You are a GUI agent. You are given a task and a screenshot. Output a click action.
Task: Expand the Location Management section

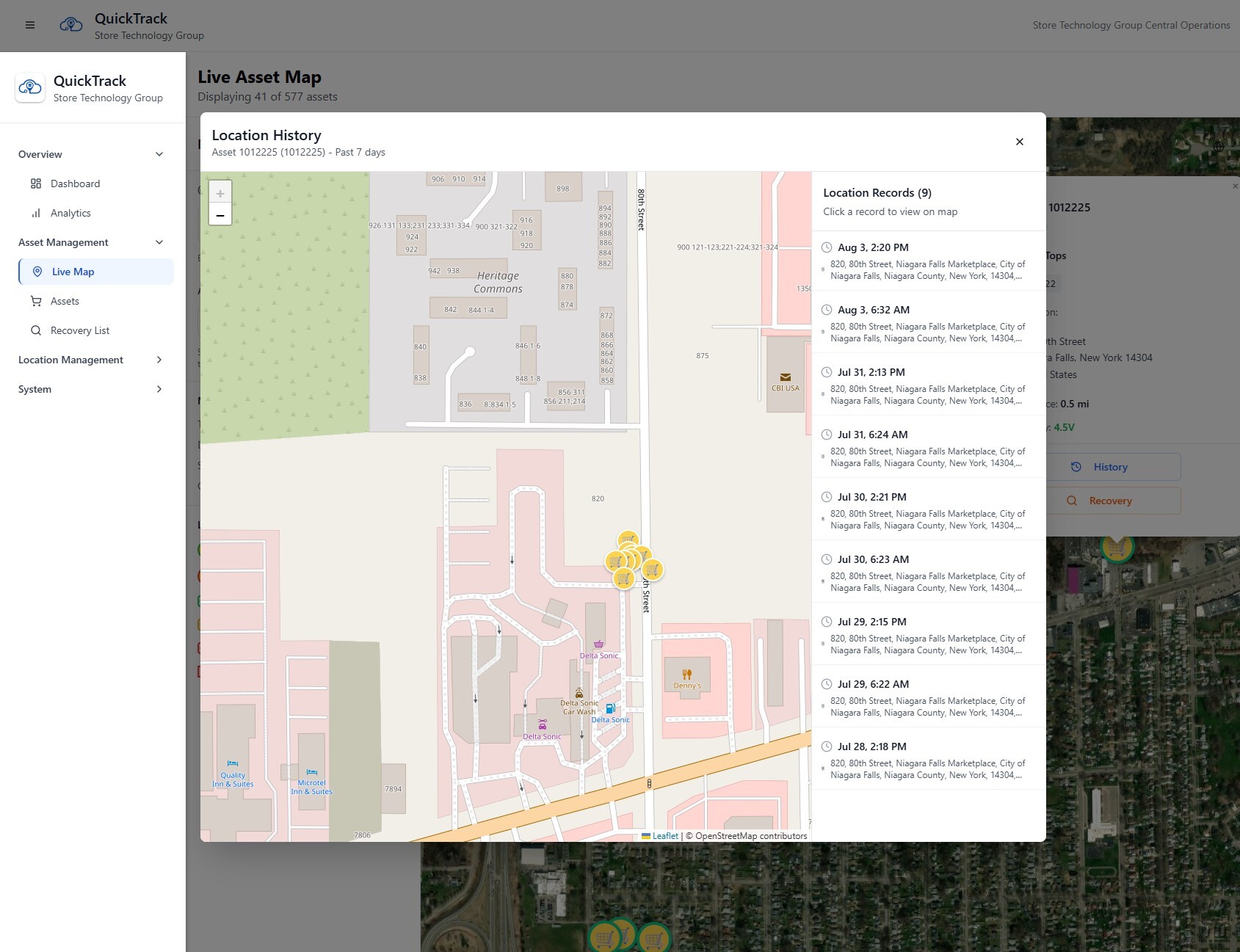159,360
